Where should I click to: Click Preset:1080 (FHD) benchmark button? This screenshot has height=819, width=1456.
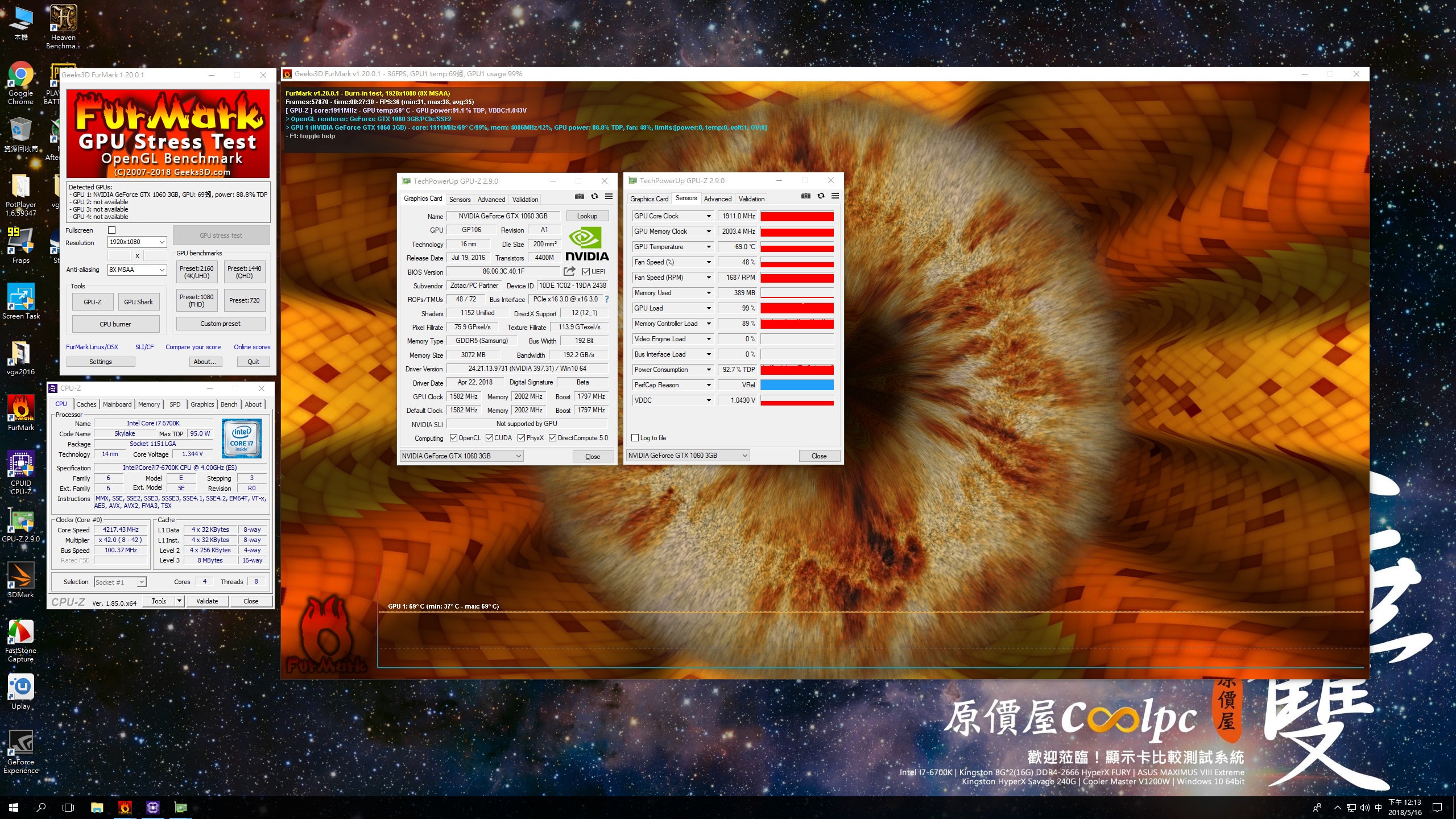click(x=197, y=300)
